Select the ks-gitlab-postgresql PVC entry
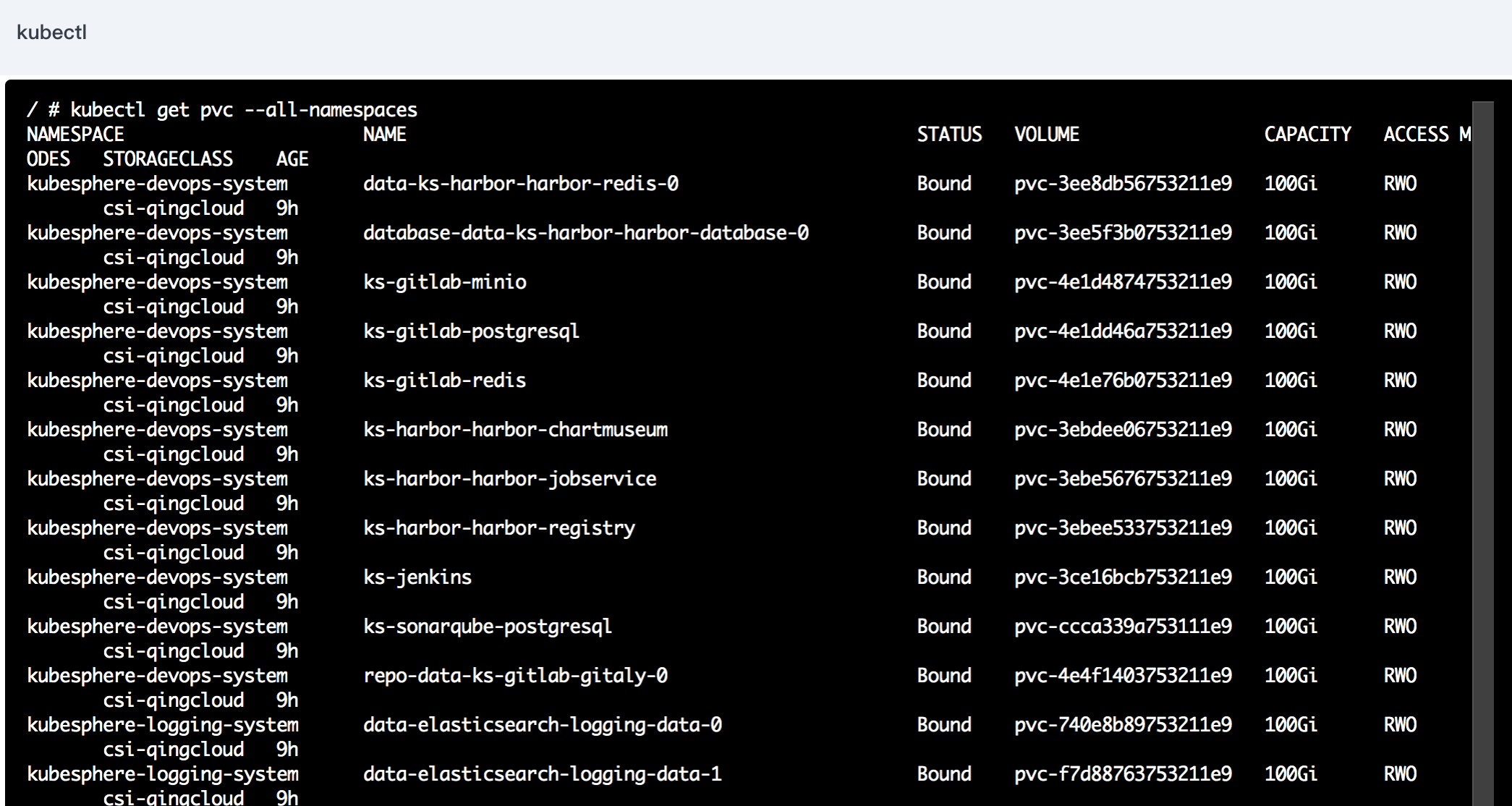Screen dimensions: 1512x806 (470, 331)
